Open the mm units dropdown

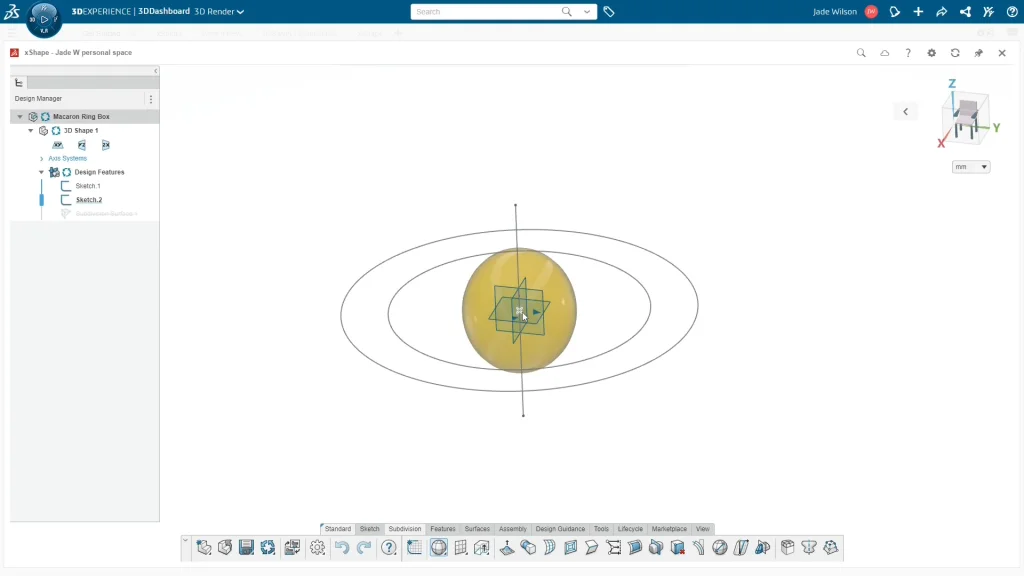click(x=971, y=167)
